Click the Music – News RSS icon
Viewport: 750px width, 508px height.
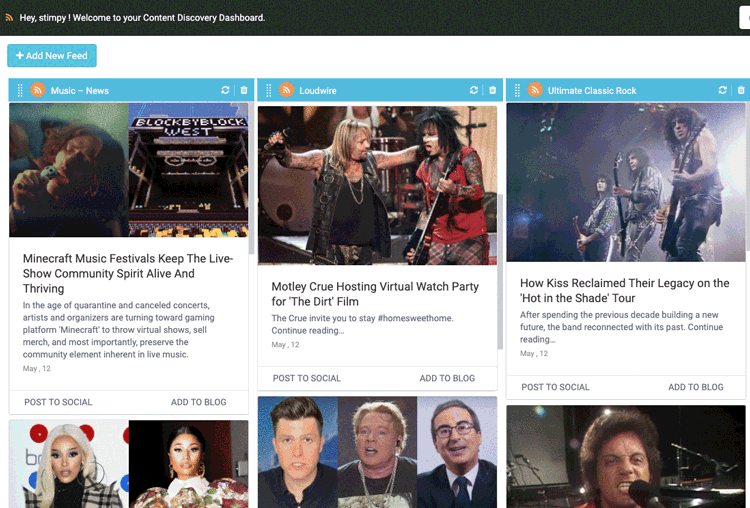(x=38, y=89)
